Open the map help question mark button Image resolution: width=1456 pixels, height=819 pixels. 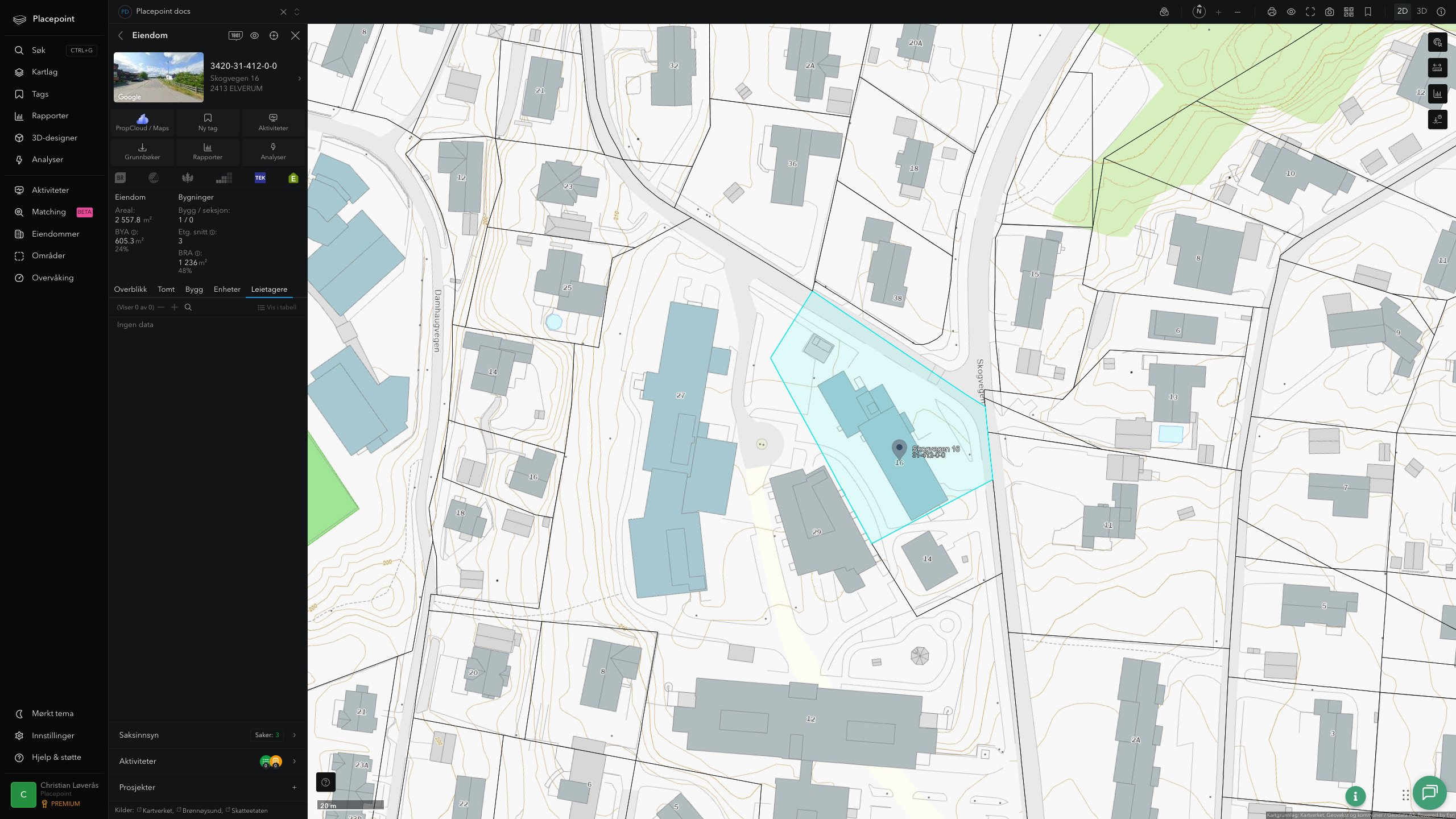pos(326,782)
